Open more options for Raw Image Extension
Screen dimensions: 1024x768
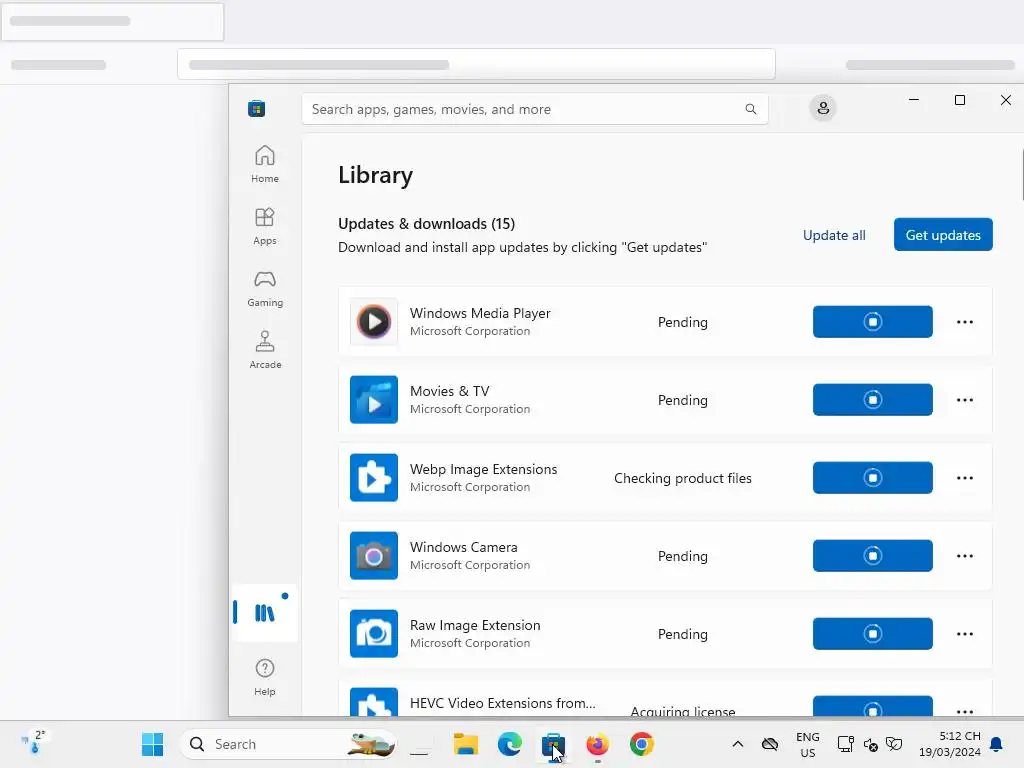coord(965,634)
